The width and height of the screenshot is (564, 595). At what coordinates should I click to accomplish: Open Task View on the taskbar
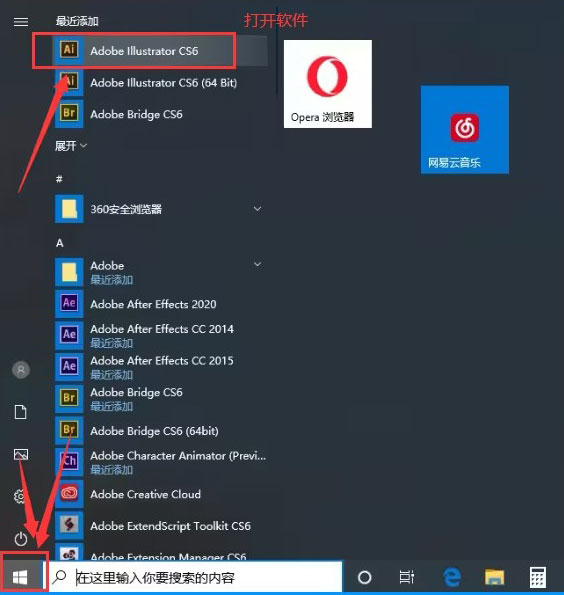407,577
